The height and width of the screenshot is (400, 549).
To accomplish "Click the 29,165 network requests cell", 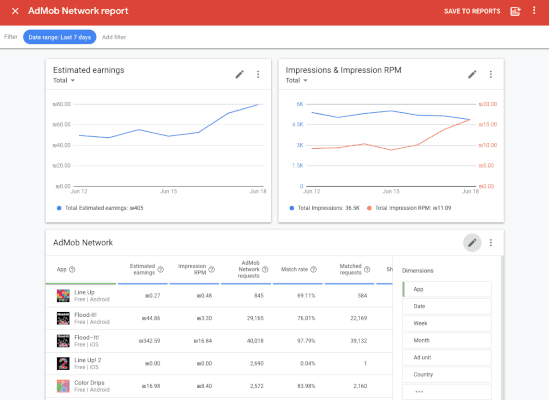I will (x=255, y=318).
